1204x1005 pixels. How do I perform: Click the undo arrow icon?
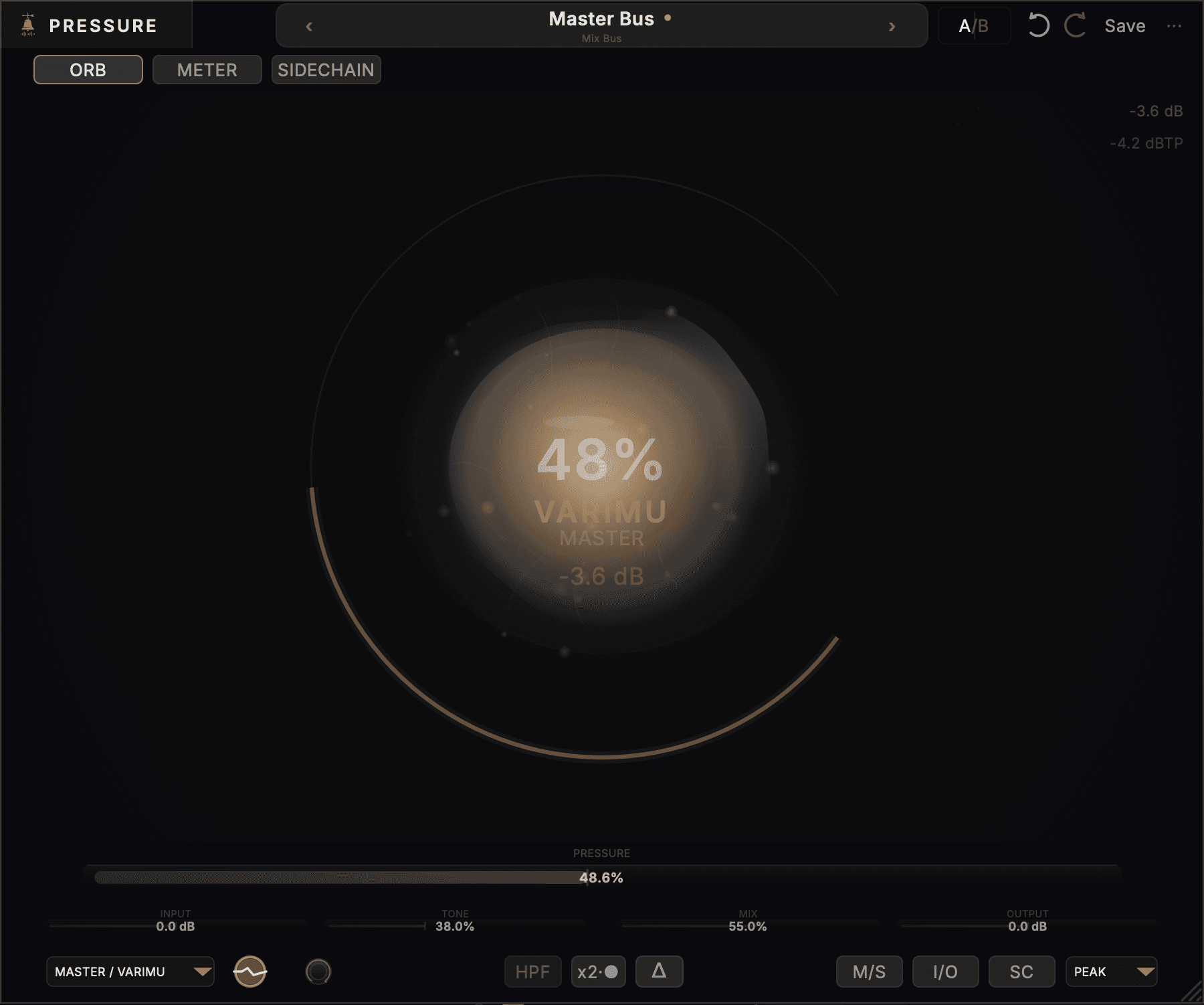point(1038,26)
